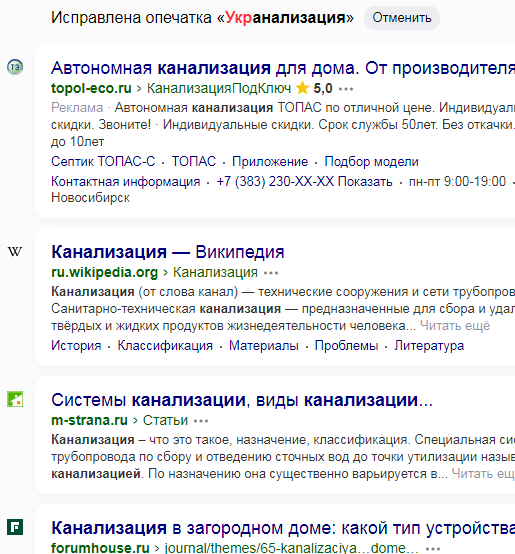Expand m-strana snippet with Читать ещё
Image resolution: width=515 pixels, height=554 pixels.
[x=483, y=473]
